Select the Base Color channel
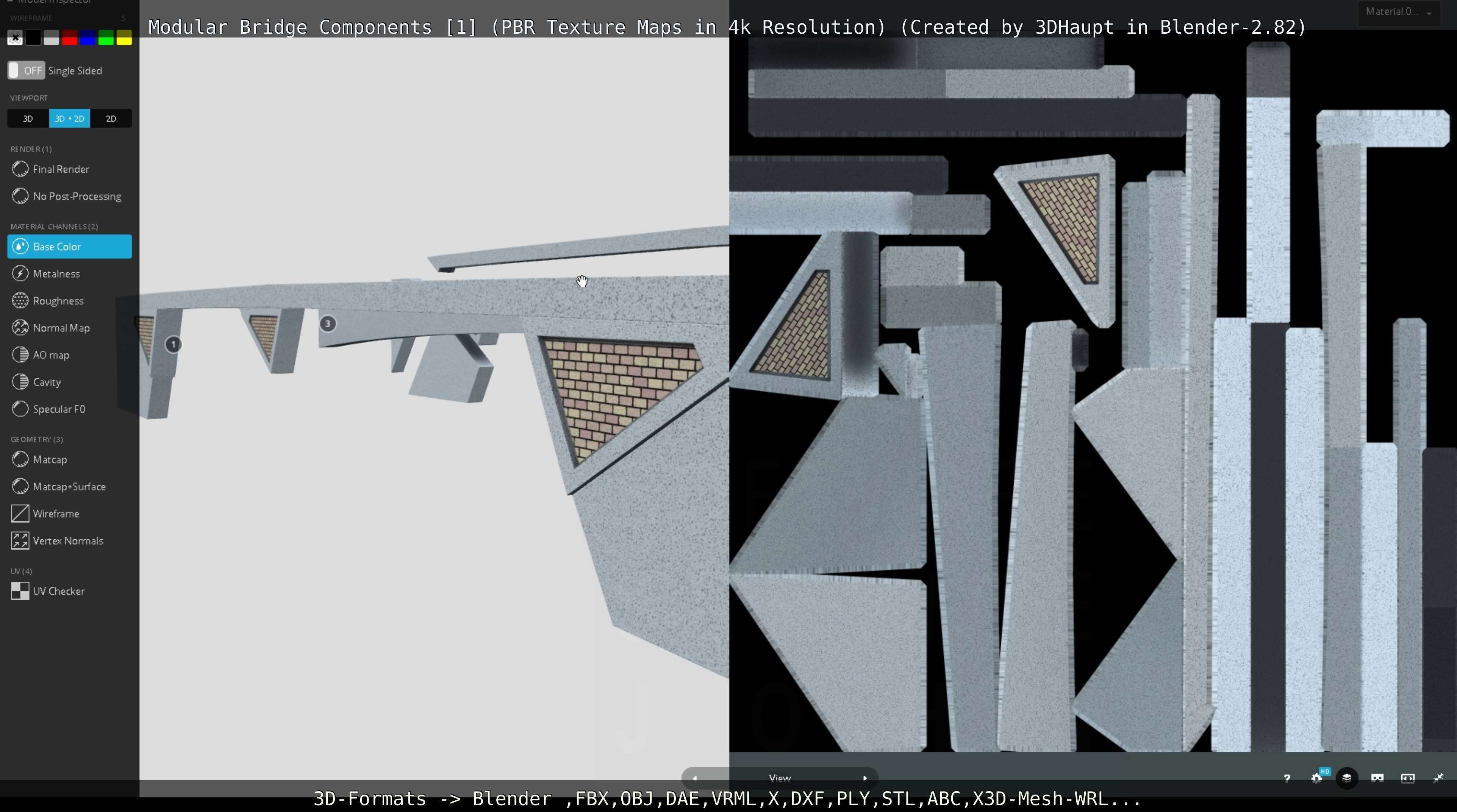Image resolution: width=1457 pixels, height=812 pixels. 69,247
